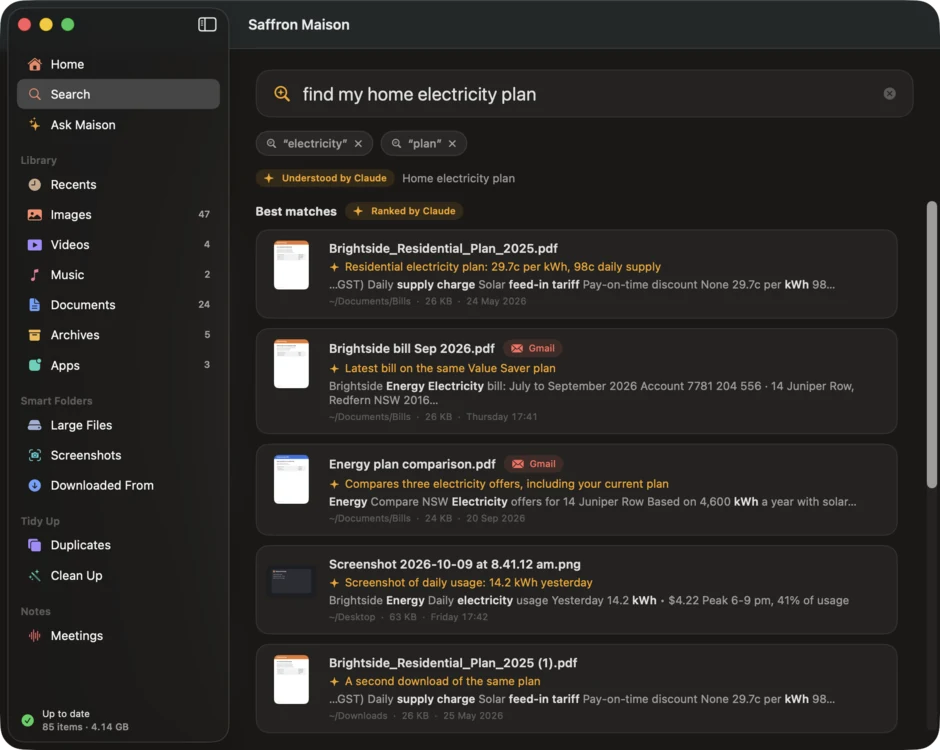This screenshot has height=750, width=940.
Task: Select Recents in the Library
Action: pos(118,185)
